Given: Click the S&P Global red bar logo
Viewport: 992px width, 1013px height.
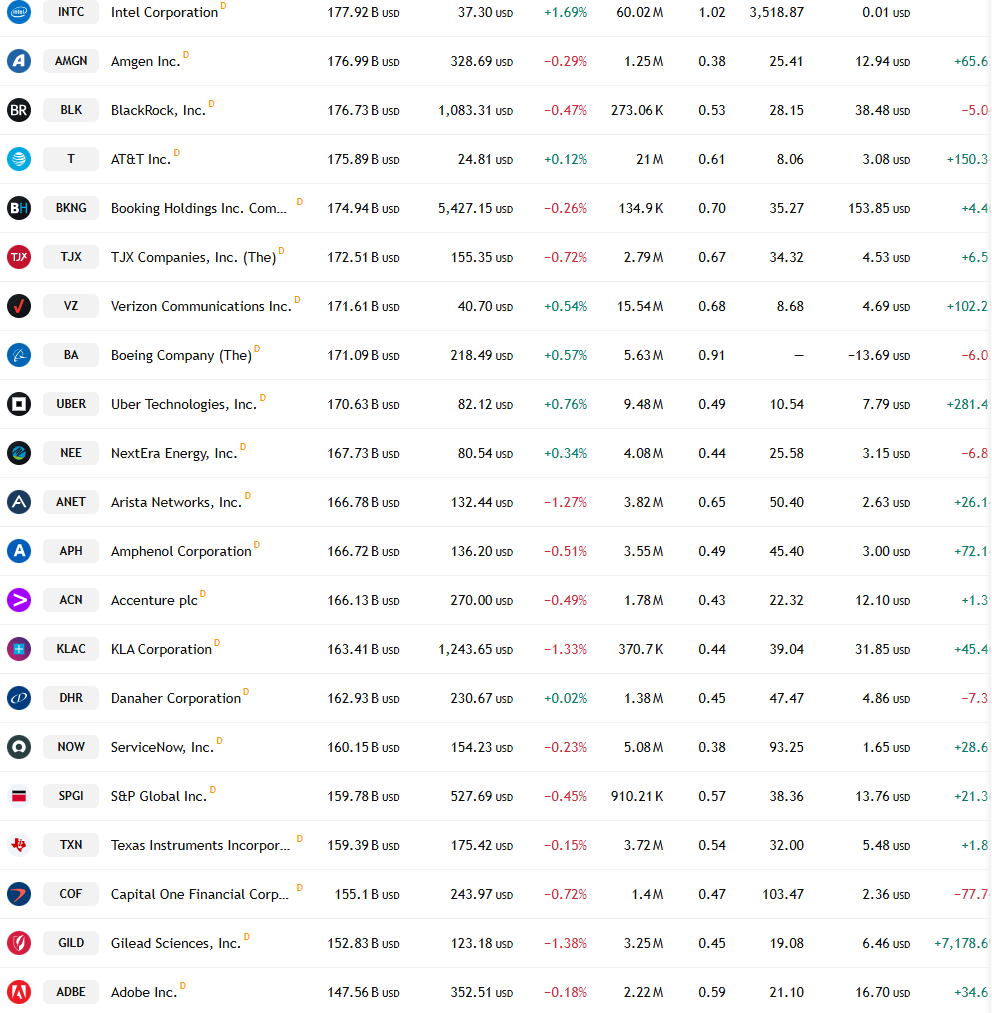Looking at the screenshot, I should 19,796.
